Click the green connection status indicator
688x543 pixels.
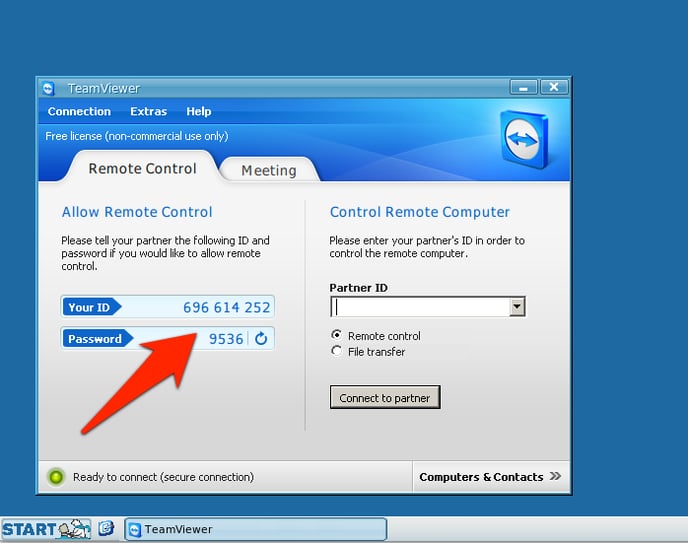(56, 477)
